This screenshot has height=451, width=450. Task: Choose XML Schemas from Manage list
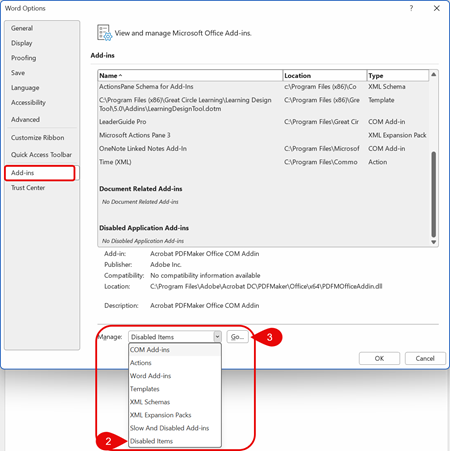(x=175, y=402)
